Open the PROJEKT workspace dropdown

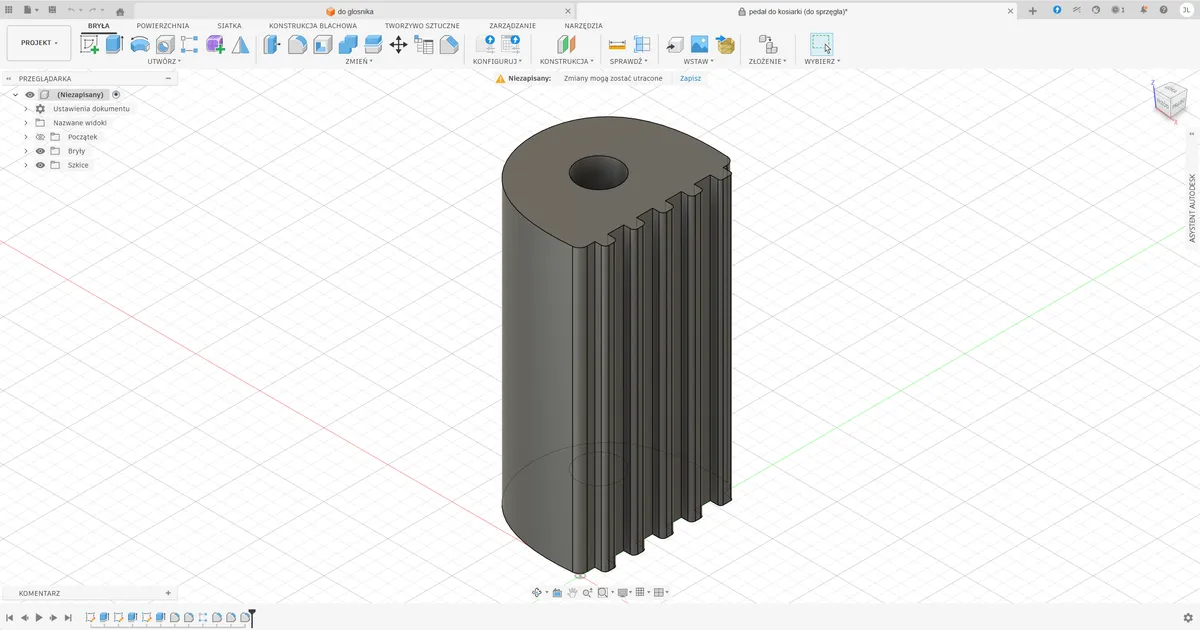pos(39,43)
